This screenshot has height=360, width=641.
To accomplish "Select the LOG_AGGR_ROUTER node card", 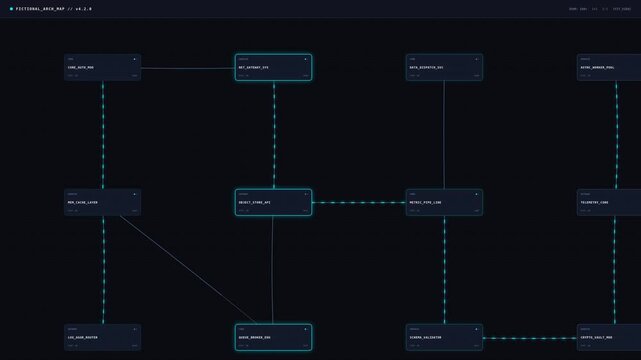I will click(x=103, y=338).
